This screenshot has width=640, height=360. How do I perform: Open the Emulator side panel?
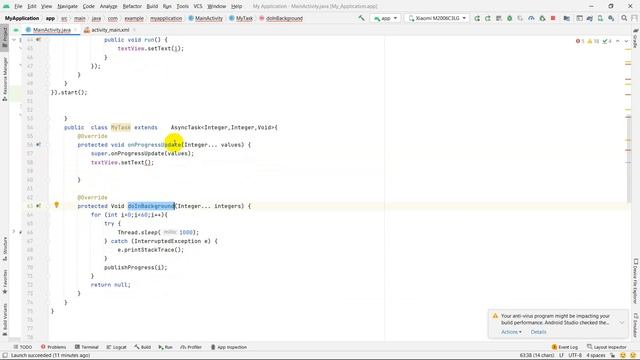(636, 324)
